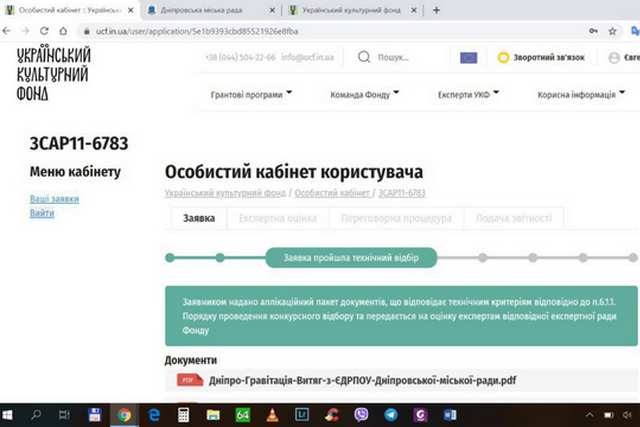Close the Дніпровська міська рада tab
Screen dimensions: 640x427
point(272,10)
